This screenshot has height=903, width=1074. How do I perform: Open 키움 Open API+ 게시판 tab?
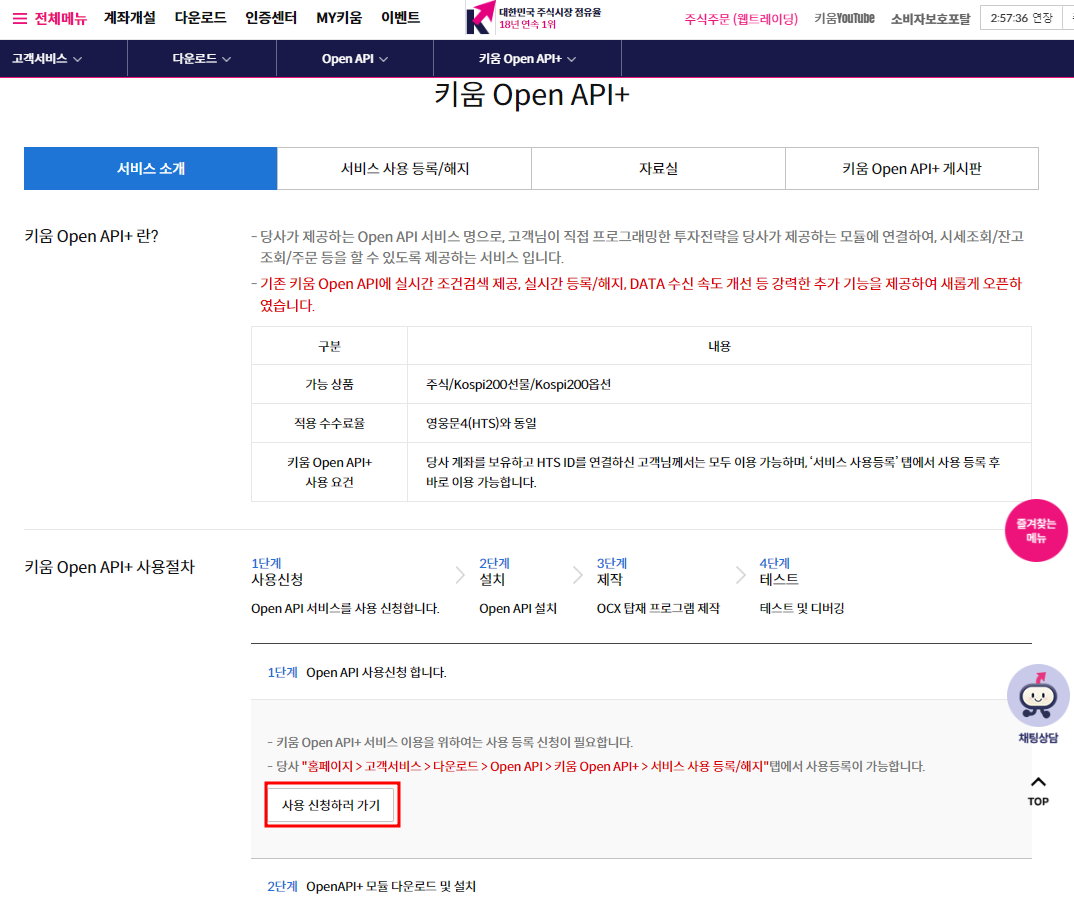pyautogui.click(x=912, y=169)
